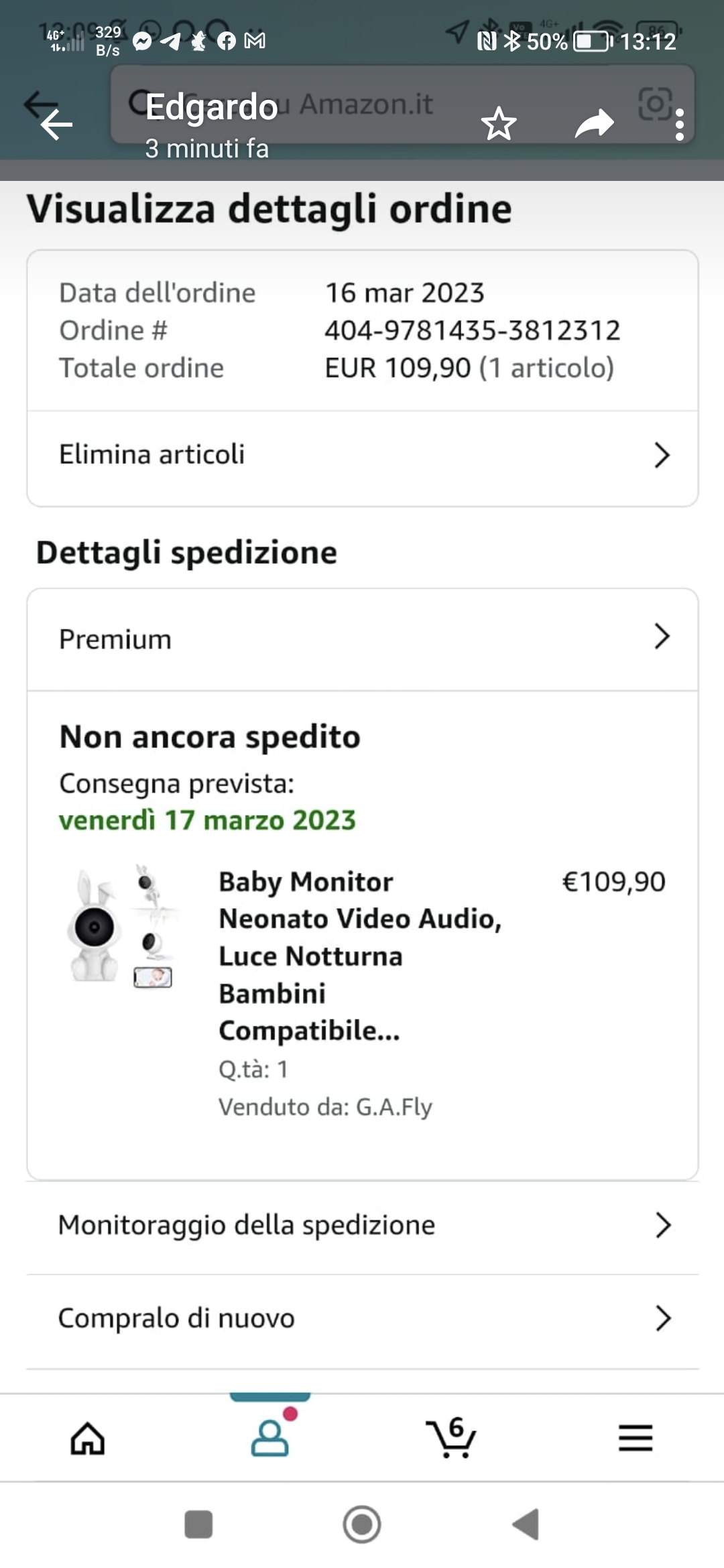
Task: Star this message with the star icon
Action: pos(499,124)
